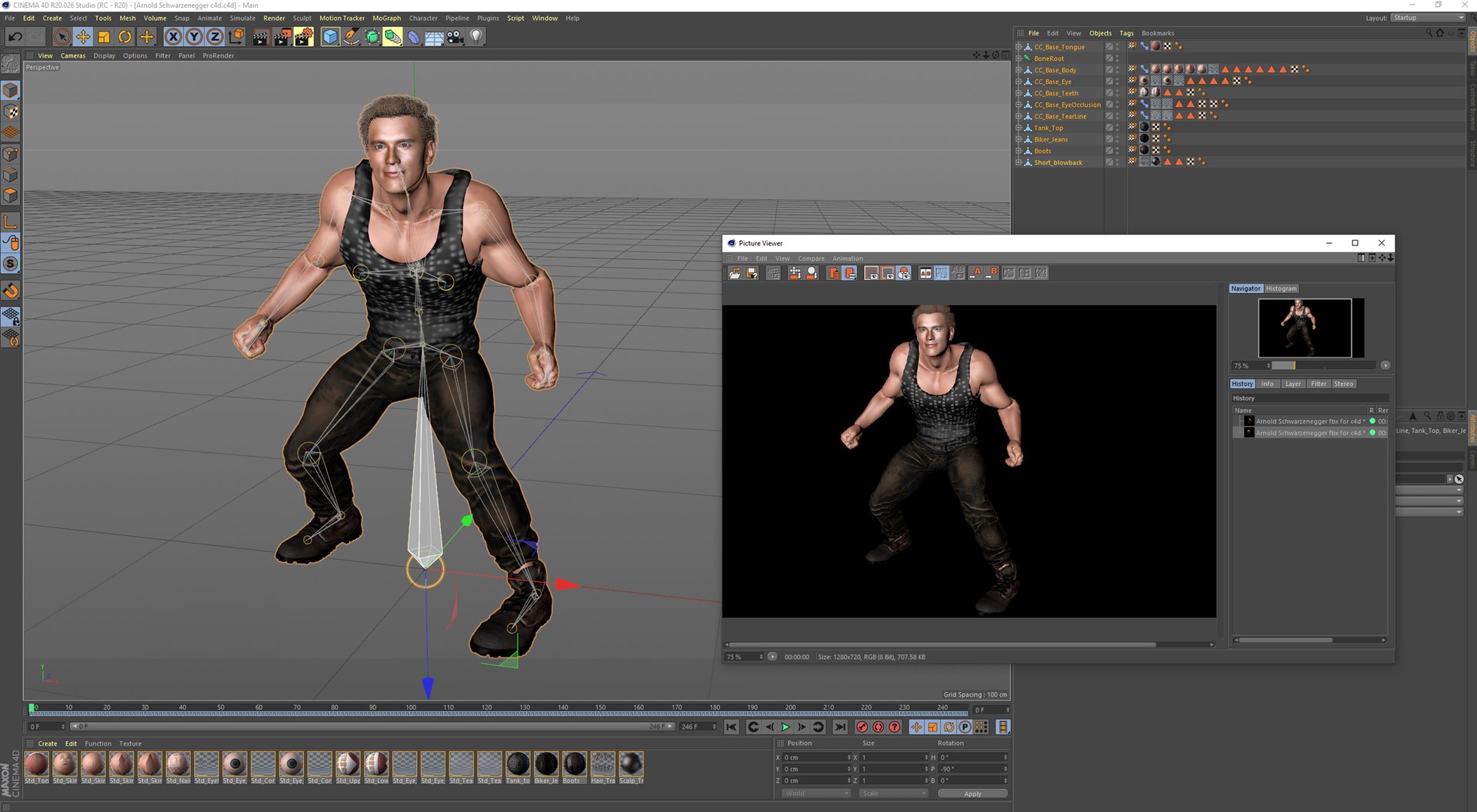
Task: Toggle the Z axis lock
Action: click(x=215, y=36)
